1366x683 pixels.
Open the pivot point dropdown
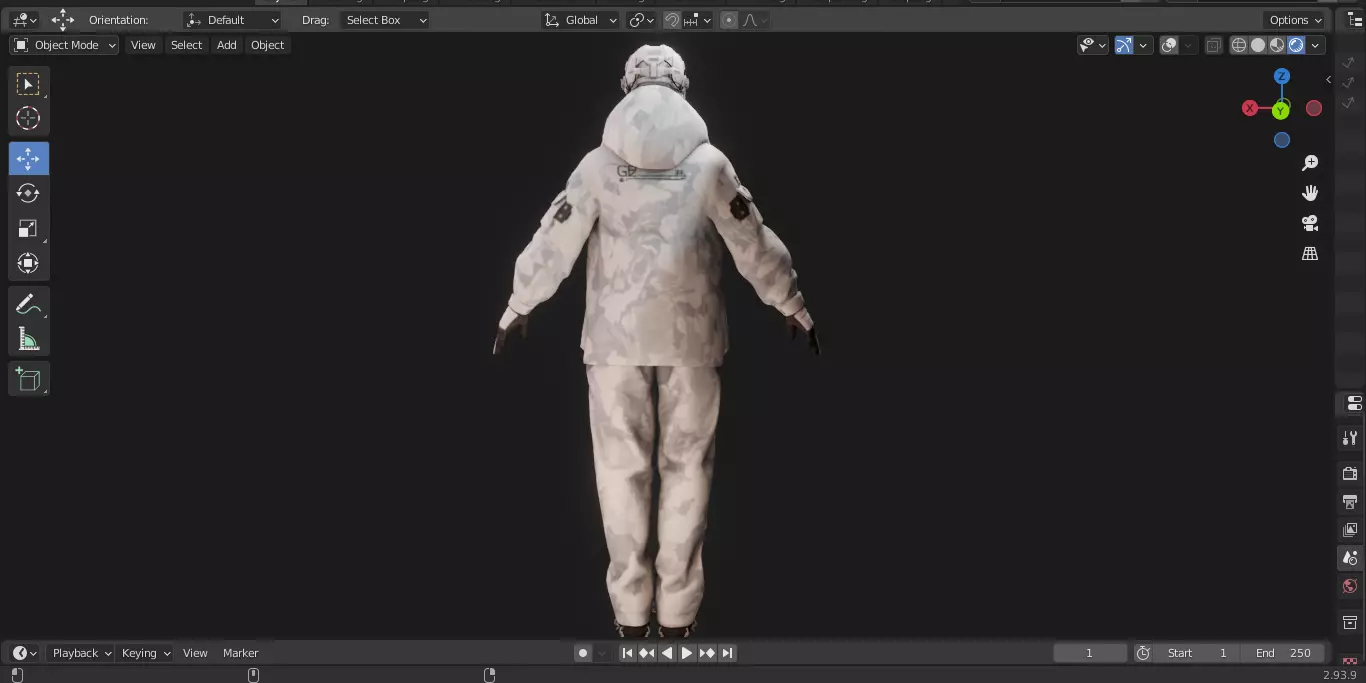tap(641, 20)
